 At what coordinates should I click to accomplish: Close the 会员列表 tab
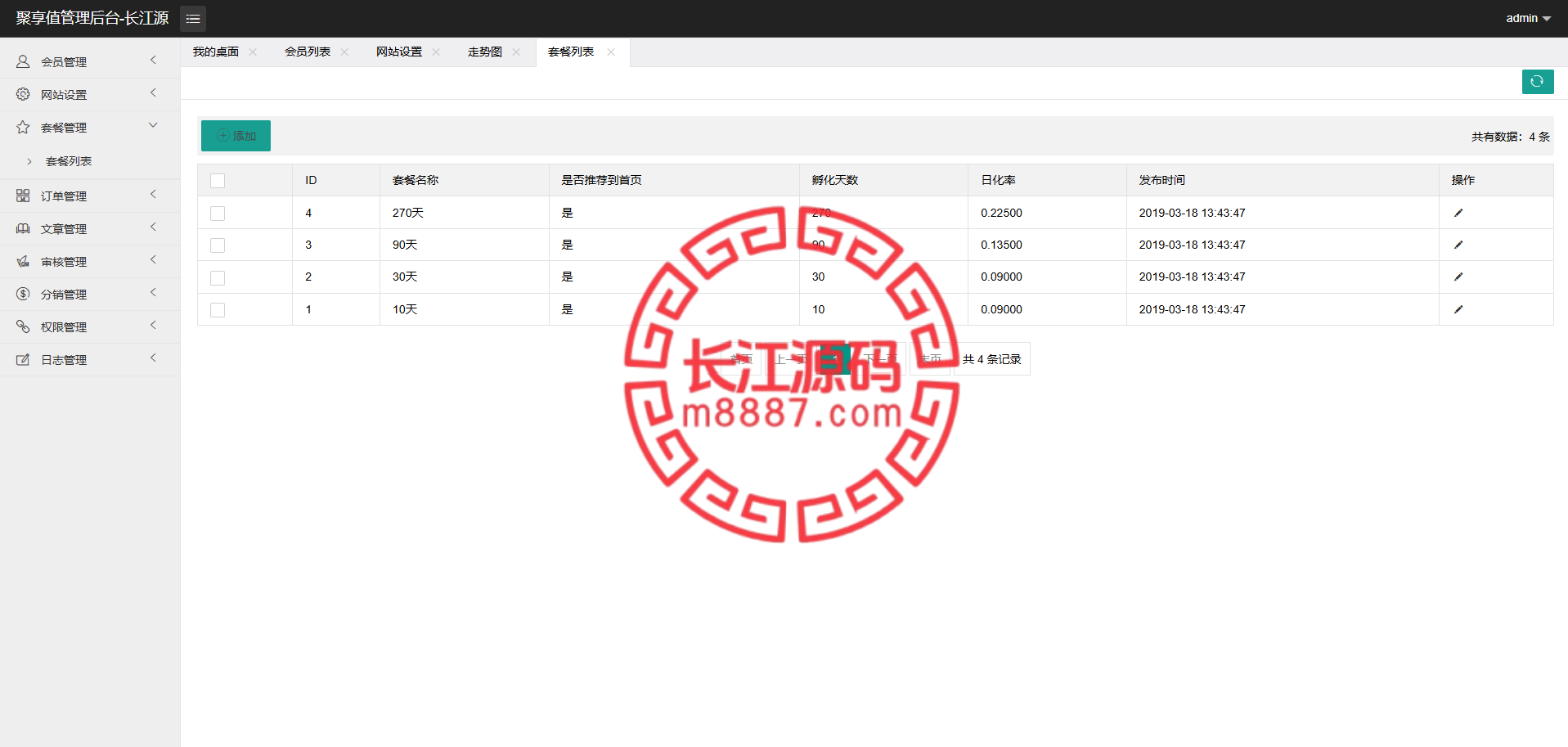tap(344, 52)
